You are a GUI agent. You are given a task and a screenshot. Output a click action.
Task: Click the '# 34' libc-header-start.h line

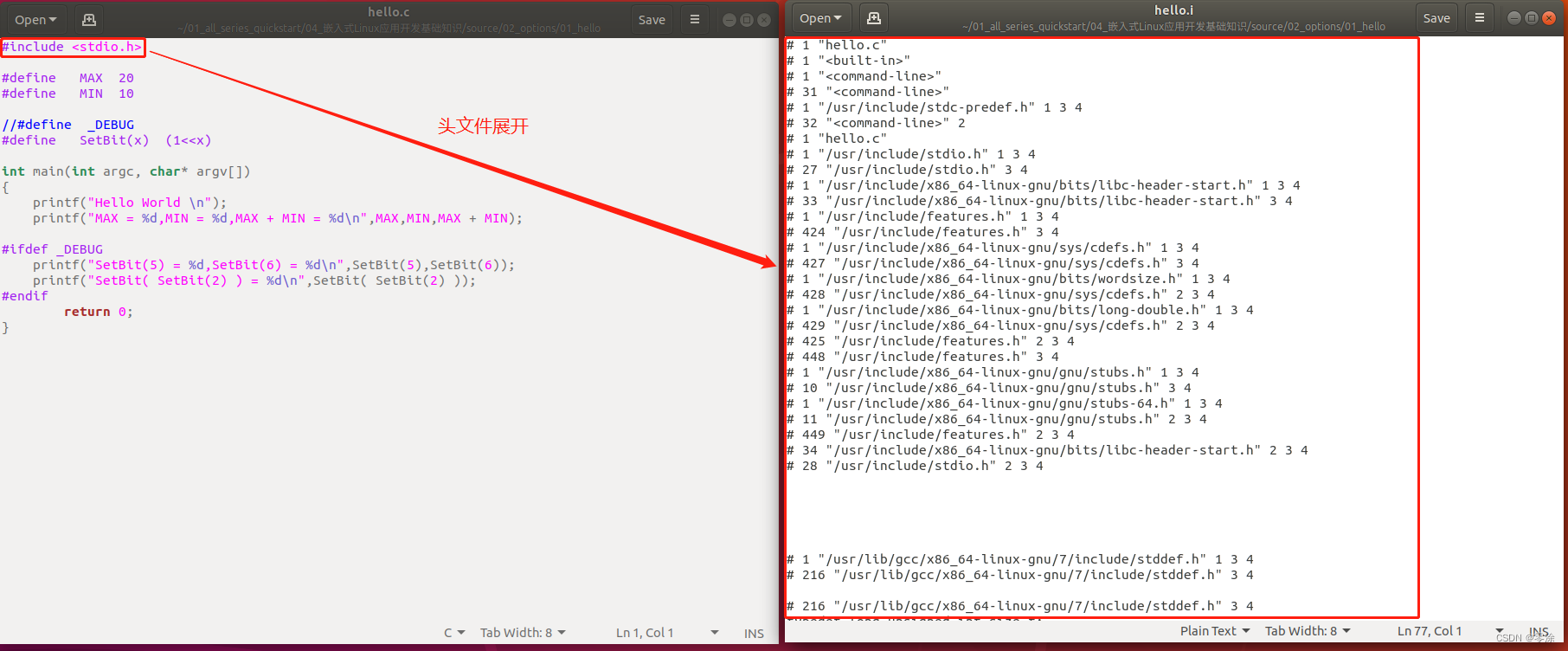click(x=1048, y=450)
